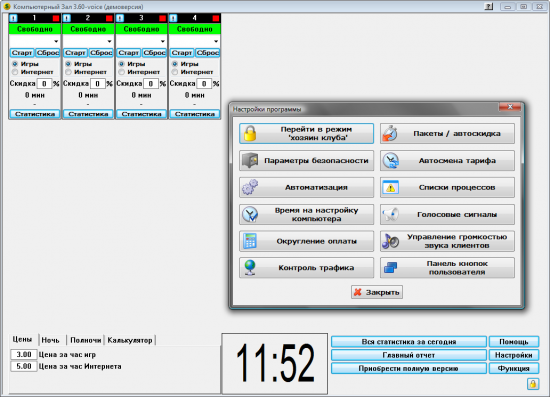
Task: Close the Настройки программы dialog with title X
Action: click(x=510, y=107)
